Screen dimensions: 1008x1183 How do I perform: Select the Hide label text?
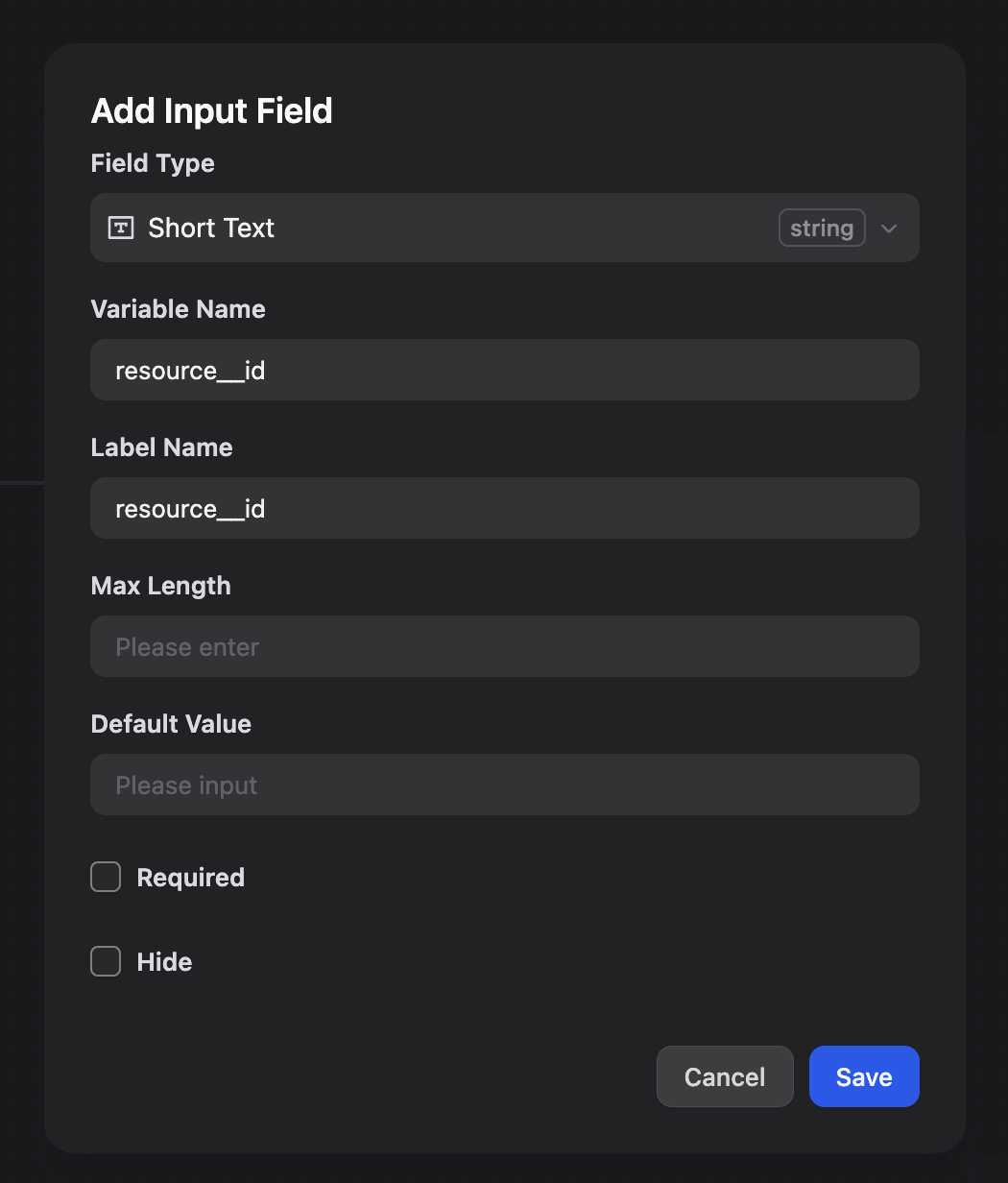pos(164,961)
